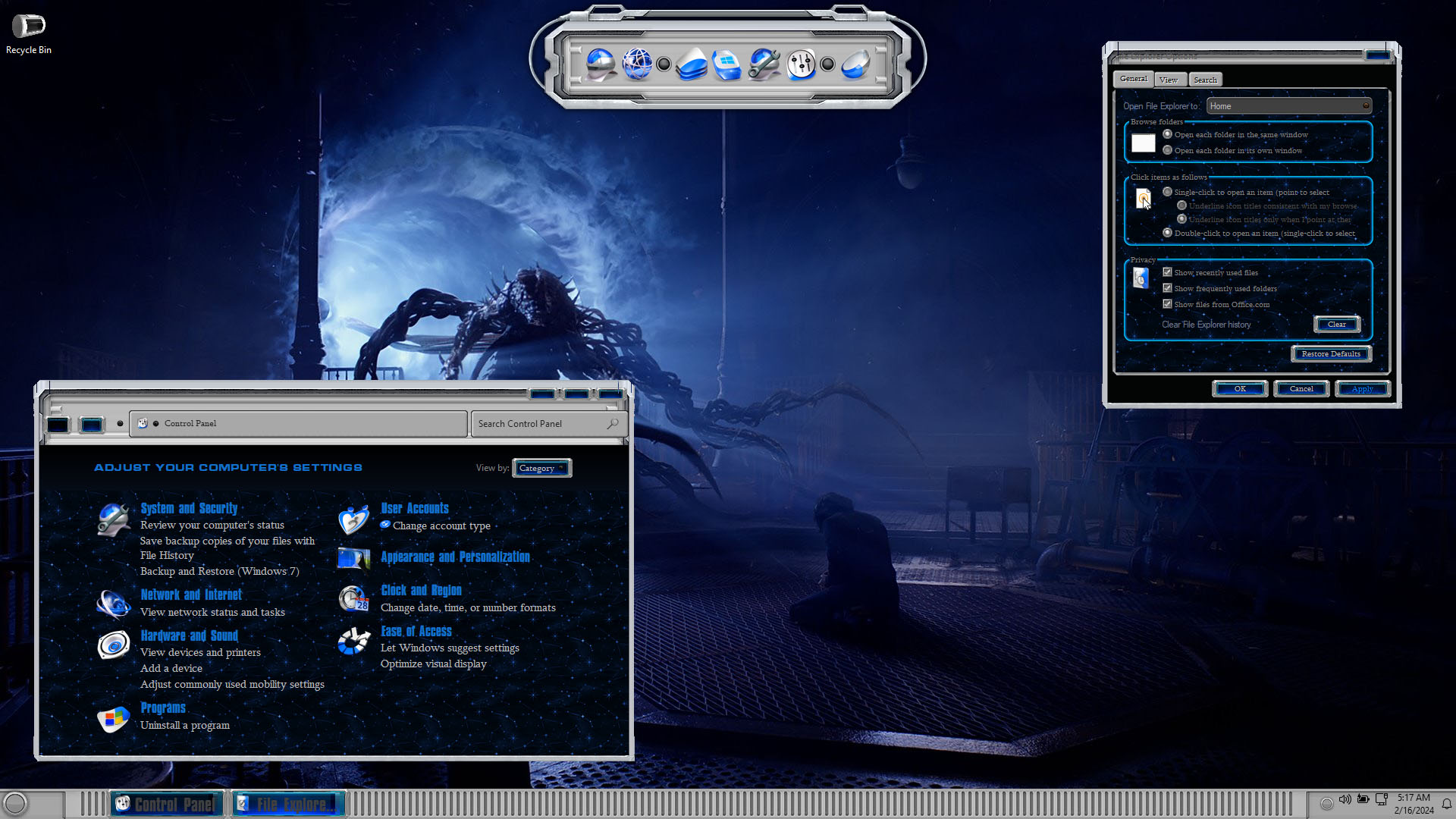Click the Programs category icon
Screen dimensions: 1456x819
114,717
